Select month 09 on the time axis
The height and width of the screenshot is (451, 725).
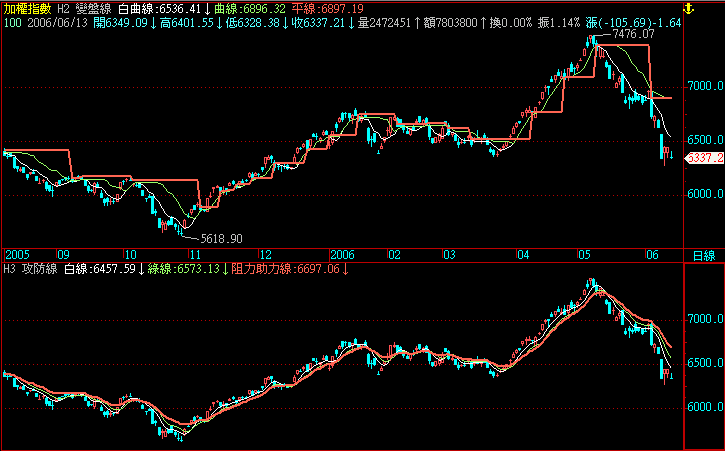click(63, 255)
